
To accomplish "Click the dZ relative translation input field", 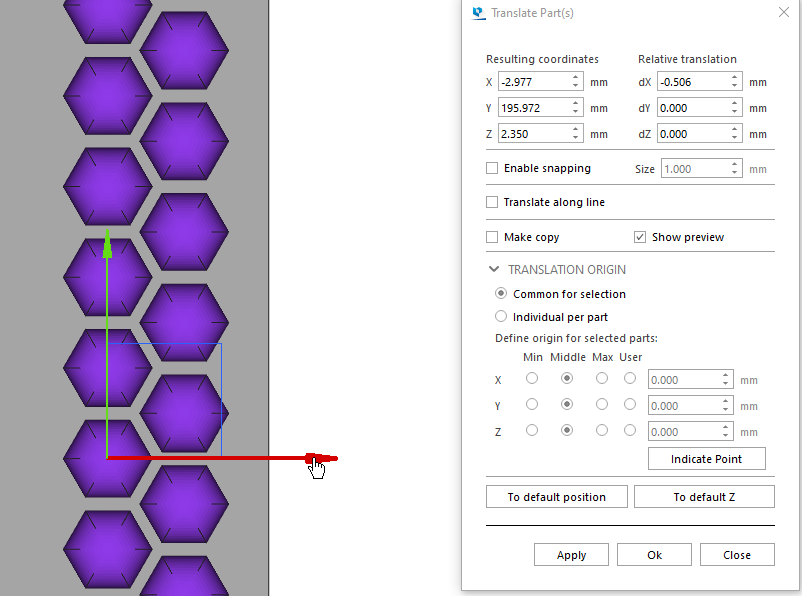I will pos(692,134).
